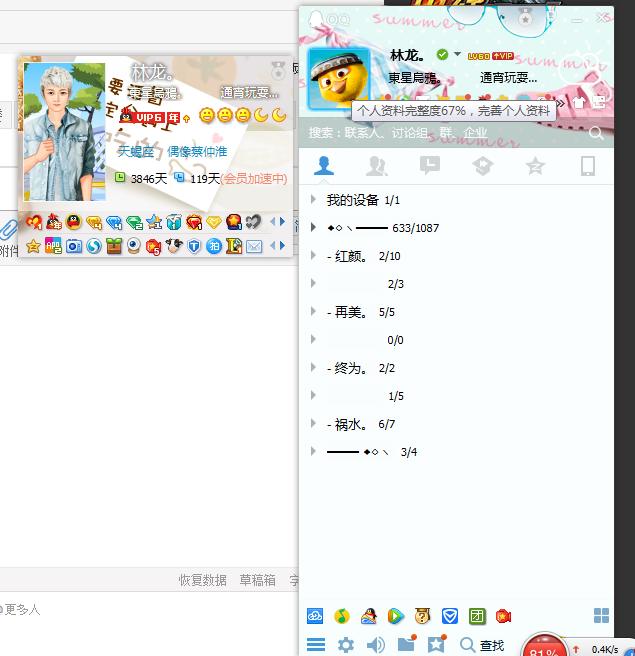Click right arrow of top badge row

283,222
